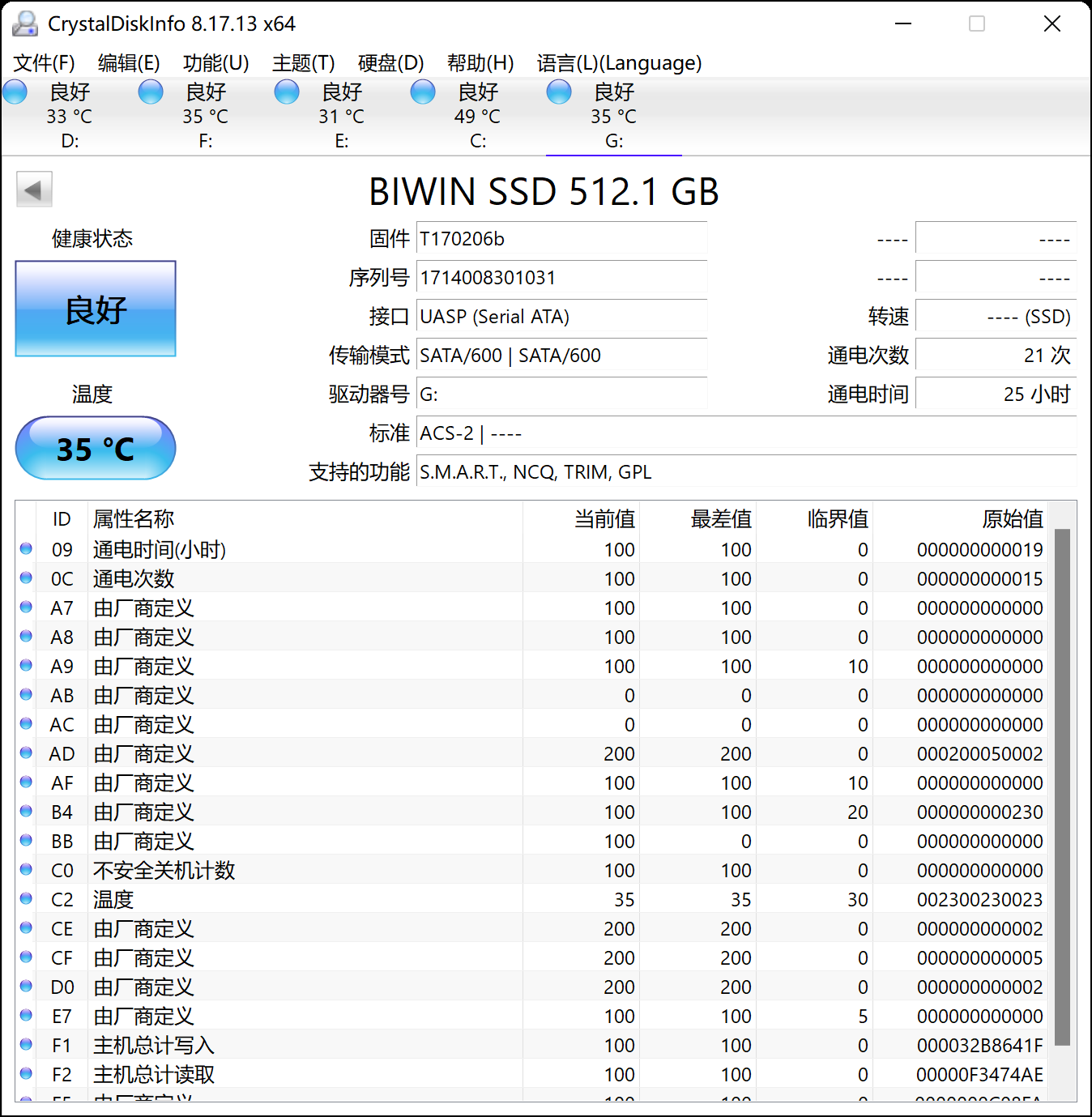This screenshot has height=1117, width=1092.
Task: Select the 不安全关机计数 row name
Action: [164, 871]
